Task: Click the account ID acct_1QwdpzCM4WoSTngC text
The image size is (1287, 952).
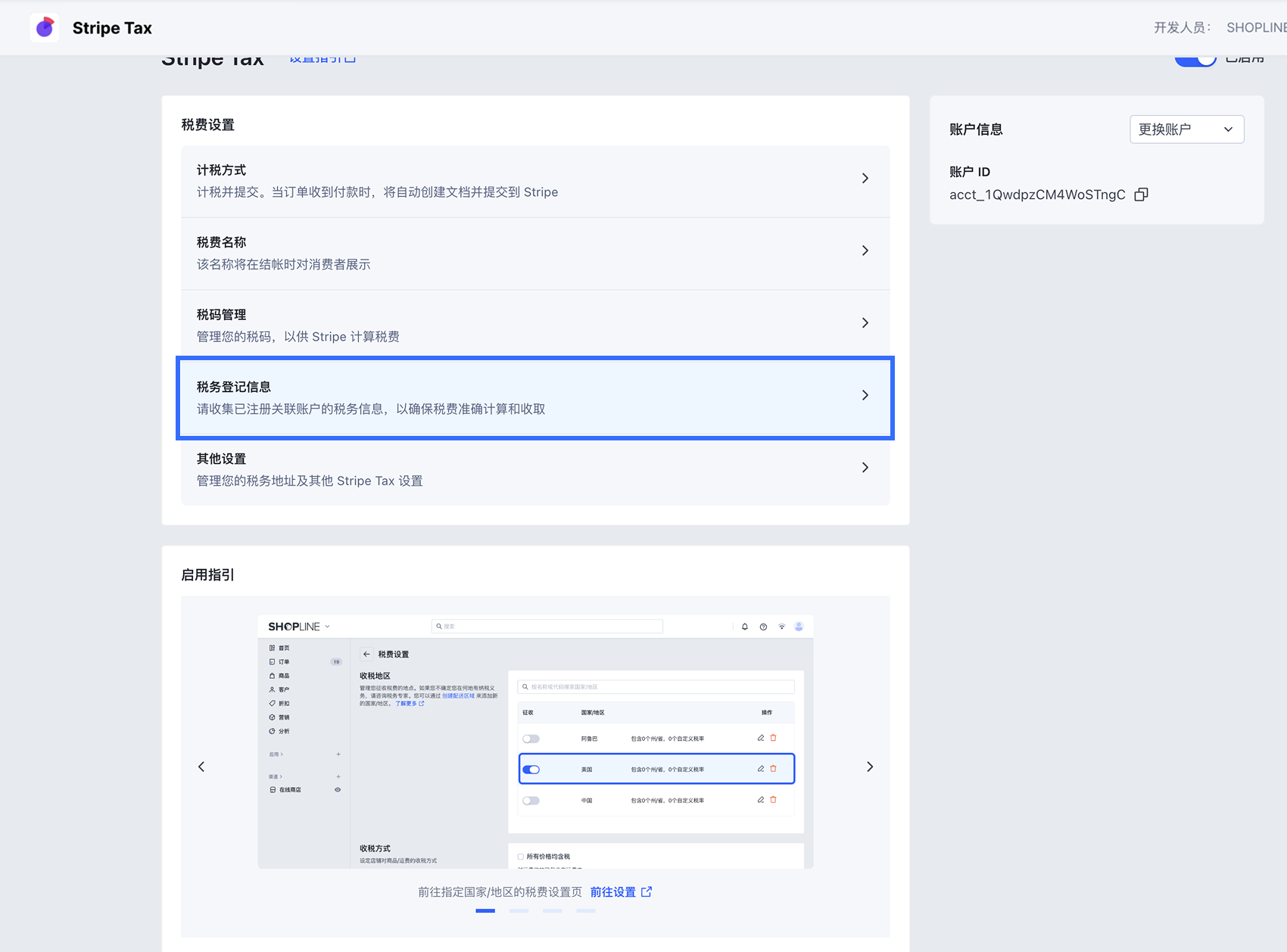Action: (1037, 194)
